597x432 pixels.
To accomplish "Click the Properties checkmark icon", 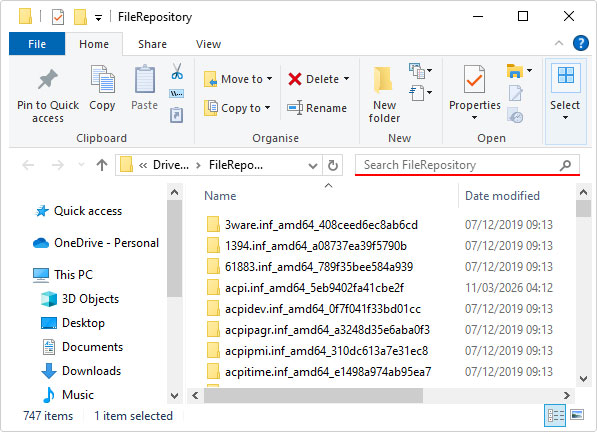I will coord(474,79).
